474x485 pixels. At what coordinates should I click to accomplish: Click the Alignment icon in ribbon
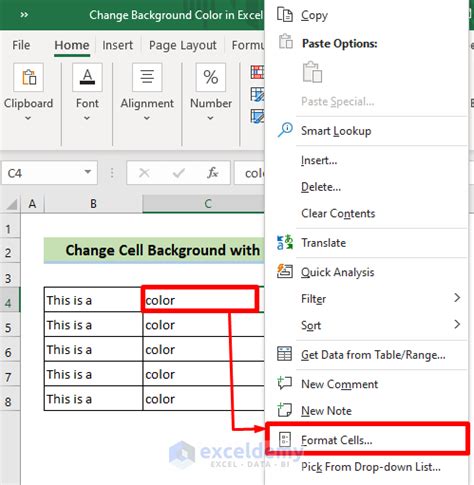point(147,77)
